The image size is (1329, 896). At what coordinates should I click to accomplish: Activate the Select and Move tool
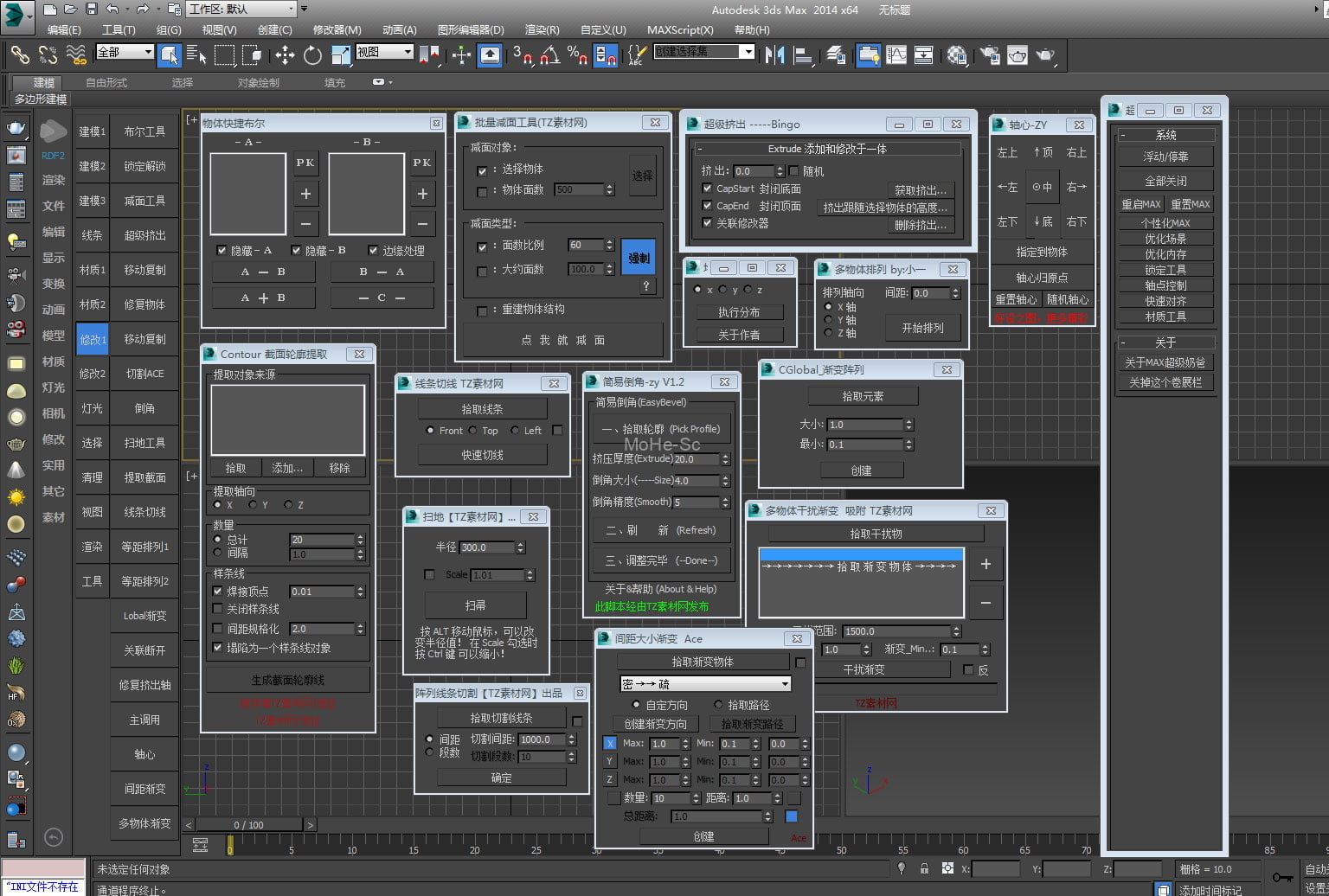286,54
